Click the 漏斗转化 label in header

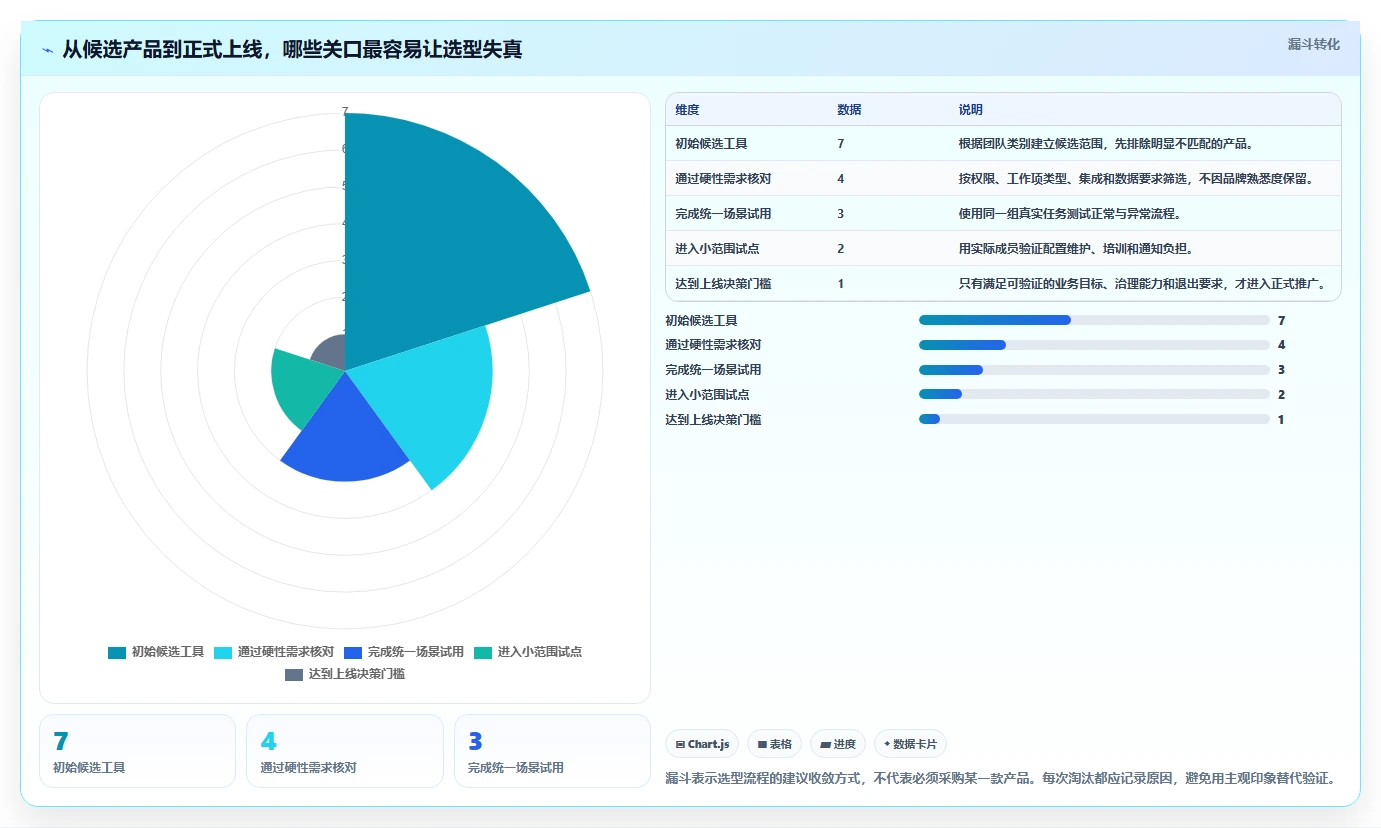coord(1313,44)
